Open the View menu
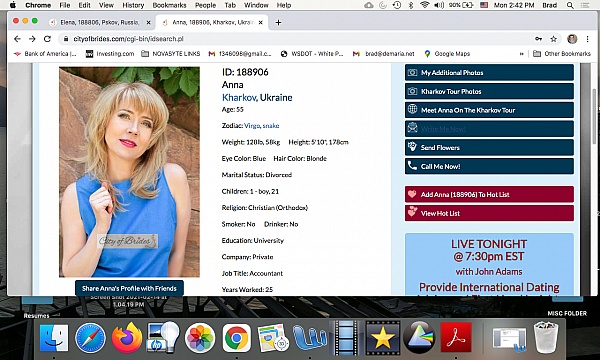 106,5
